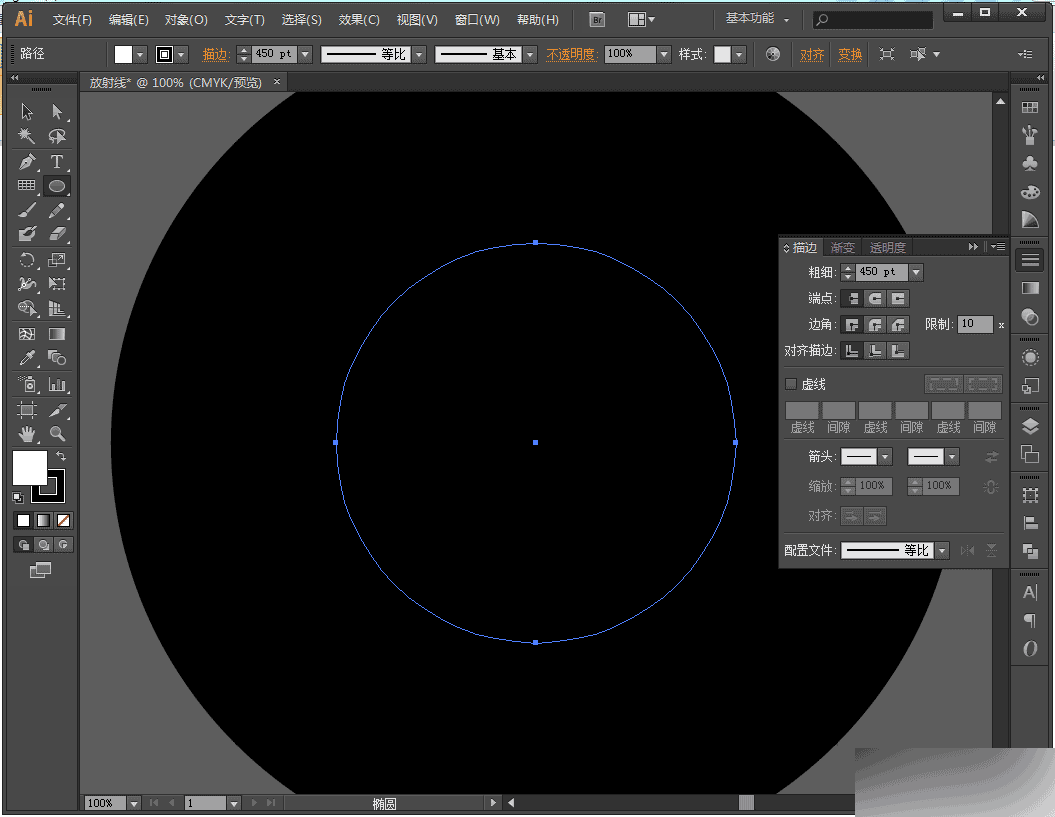Choose round join in 边角 options
1055x817 pixels.
[875, 325]
